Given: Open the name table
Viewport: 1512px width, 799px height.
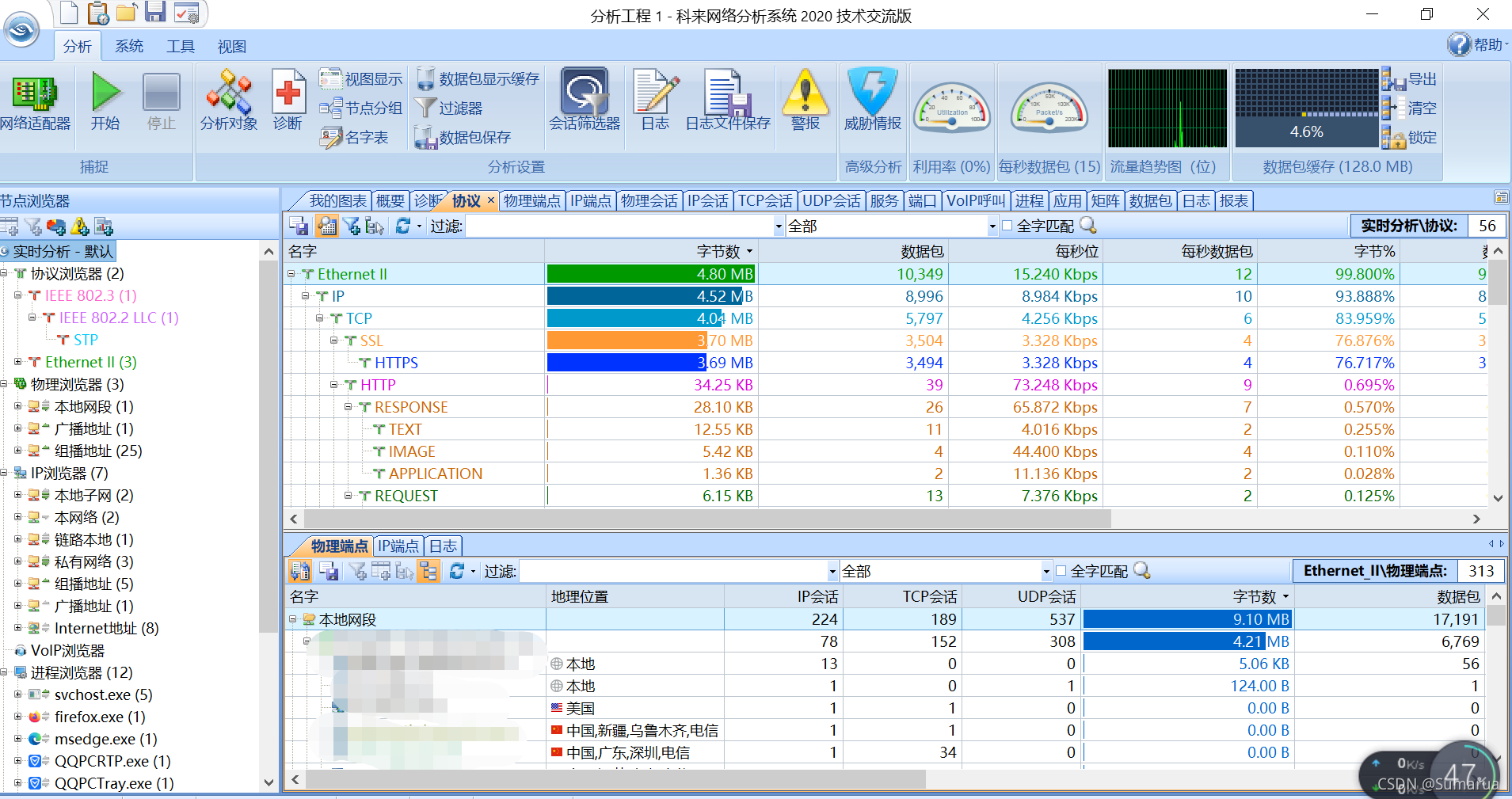Looking at the screenshot, I should [x=354, y=138].
